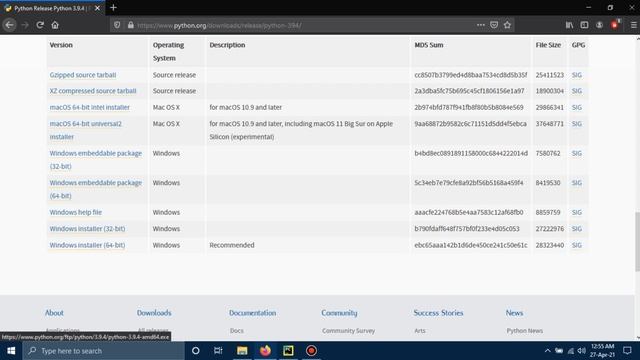
Task: Download XZ compressed source tarball
Action: (x=93, y=91)
